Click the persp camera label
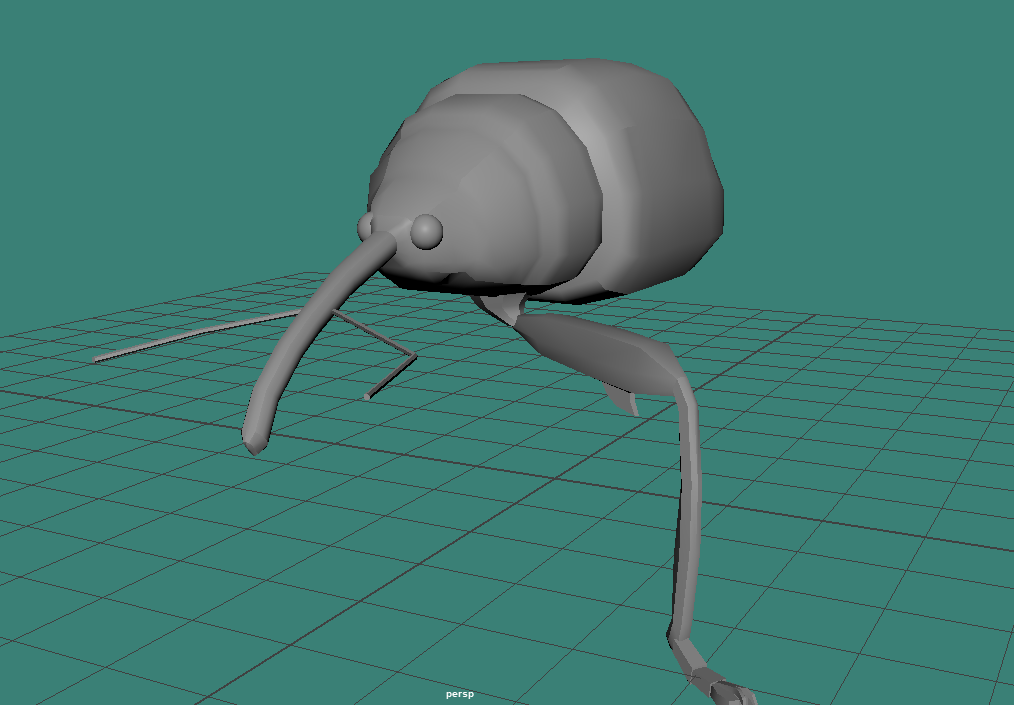The image size is (1014, 705). (x=460, y=694)
